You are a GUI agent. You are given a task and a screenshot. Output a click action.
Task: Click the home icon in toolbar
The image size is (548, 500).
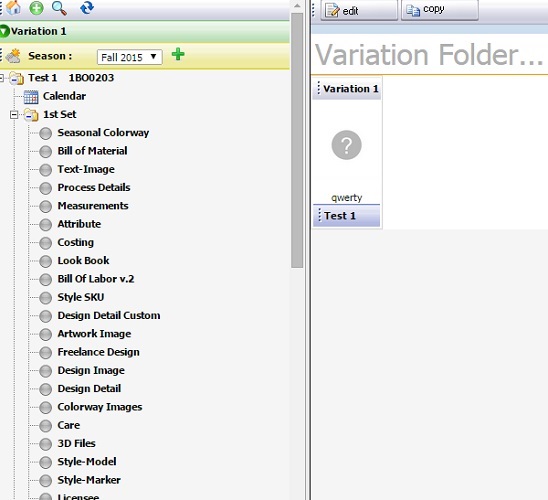click(13, 7)
